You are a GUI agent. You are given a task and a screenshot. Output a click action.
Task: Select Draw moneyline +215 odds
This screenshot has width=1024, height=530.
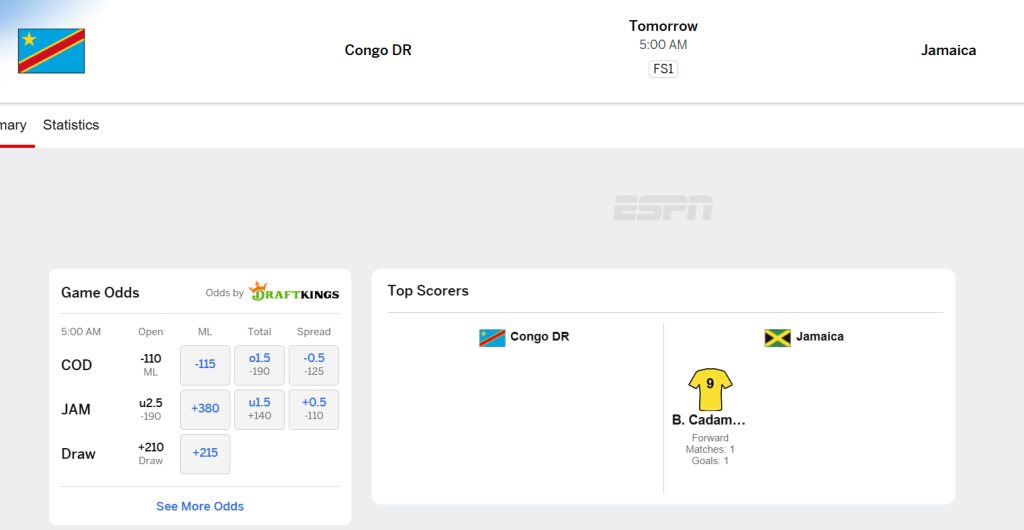pyautogui.click(x=205, y=453)
